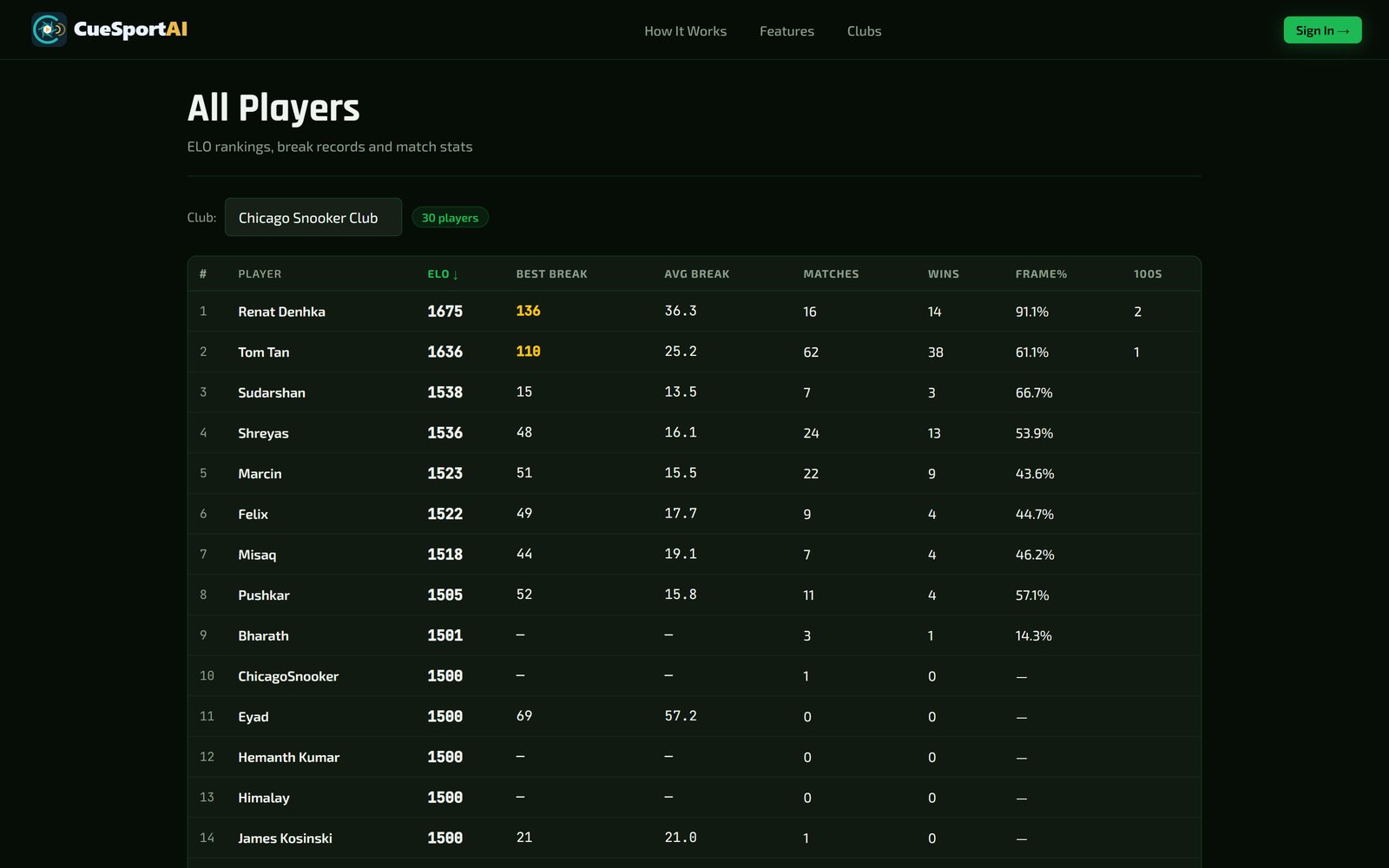
Task: Sort by Best Break column header
Action: coord(551,274)
